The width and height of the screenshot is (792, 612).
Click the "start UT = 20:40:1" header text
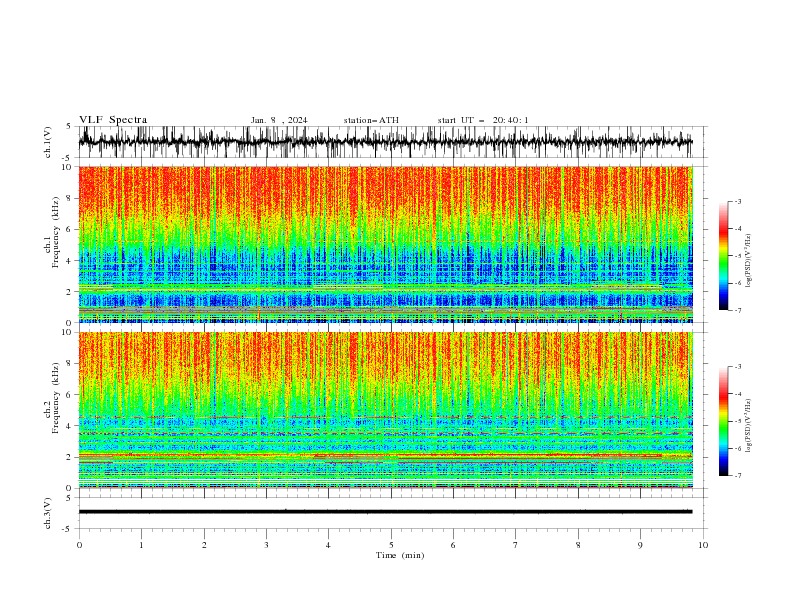click(483, 120)
